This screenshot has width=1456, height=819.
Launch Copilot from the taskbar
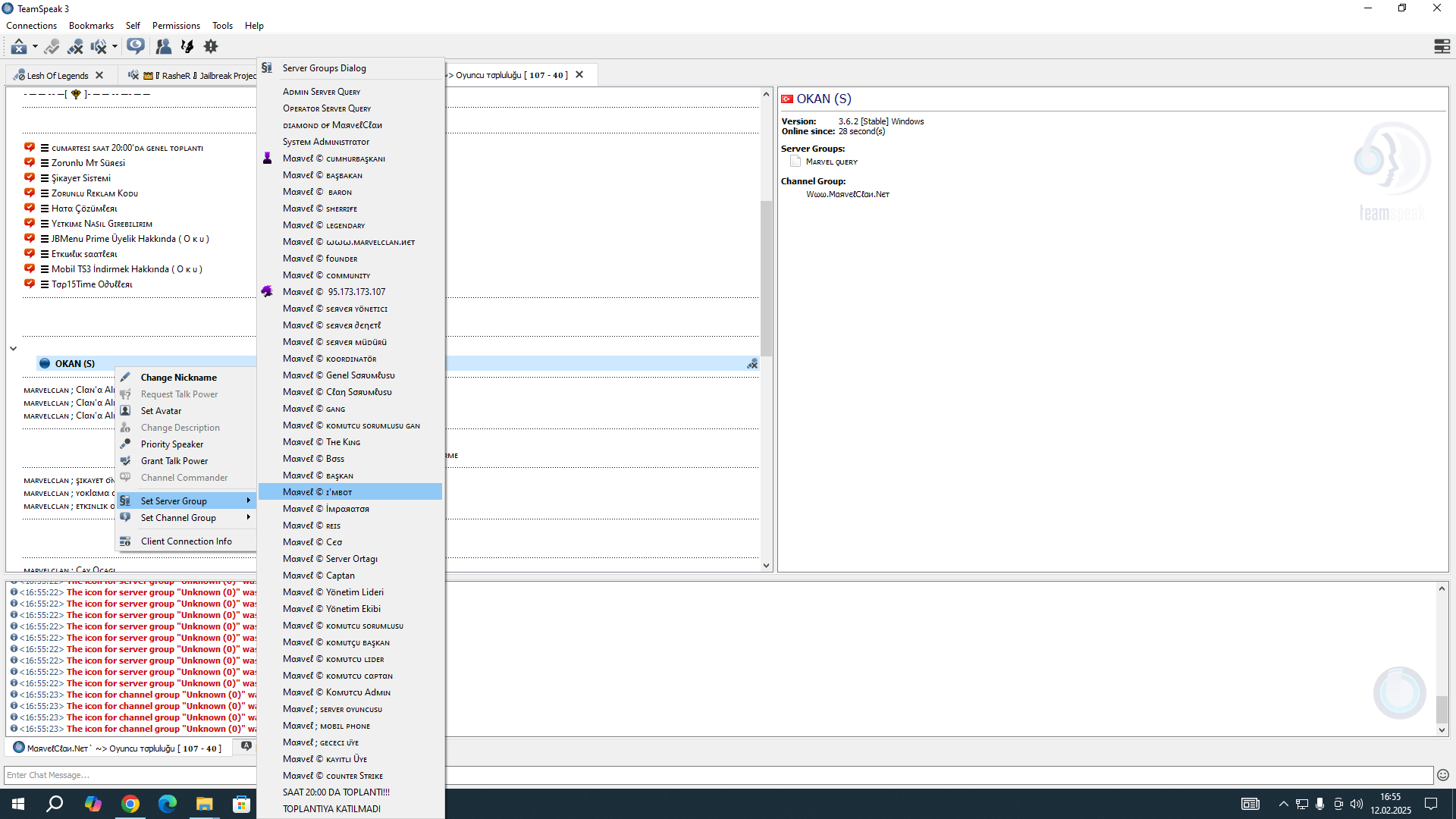point(93,804)
